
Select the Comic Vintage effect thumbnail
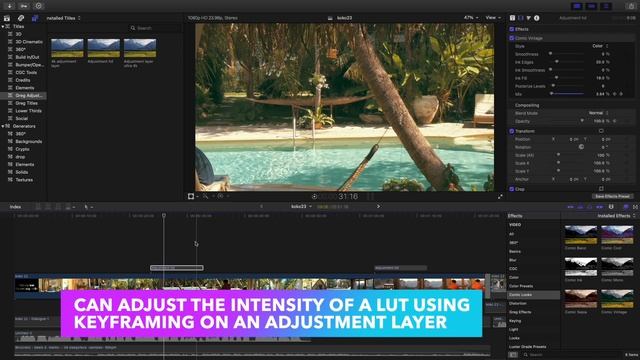(x=617, y=299)
